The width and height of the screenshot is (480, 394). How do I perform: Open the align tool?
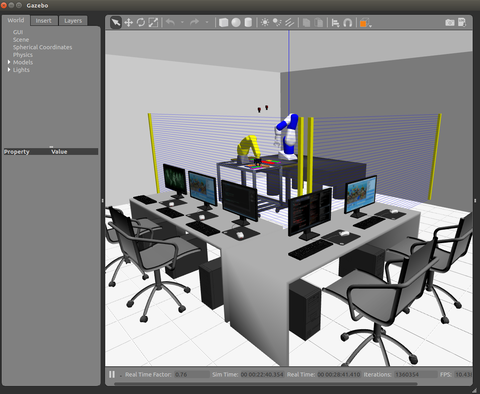pos(335,22)
